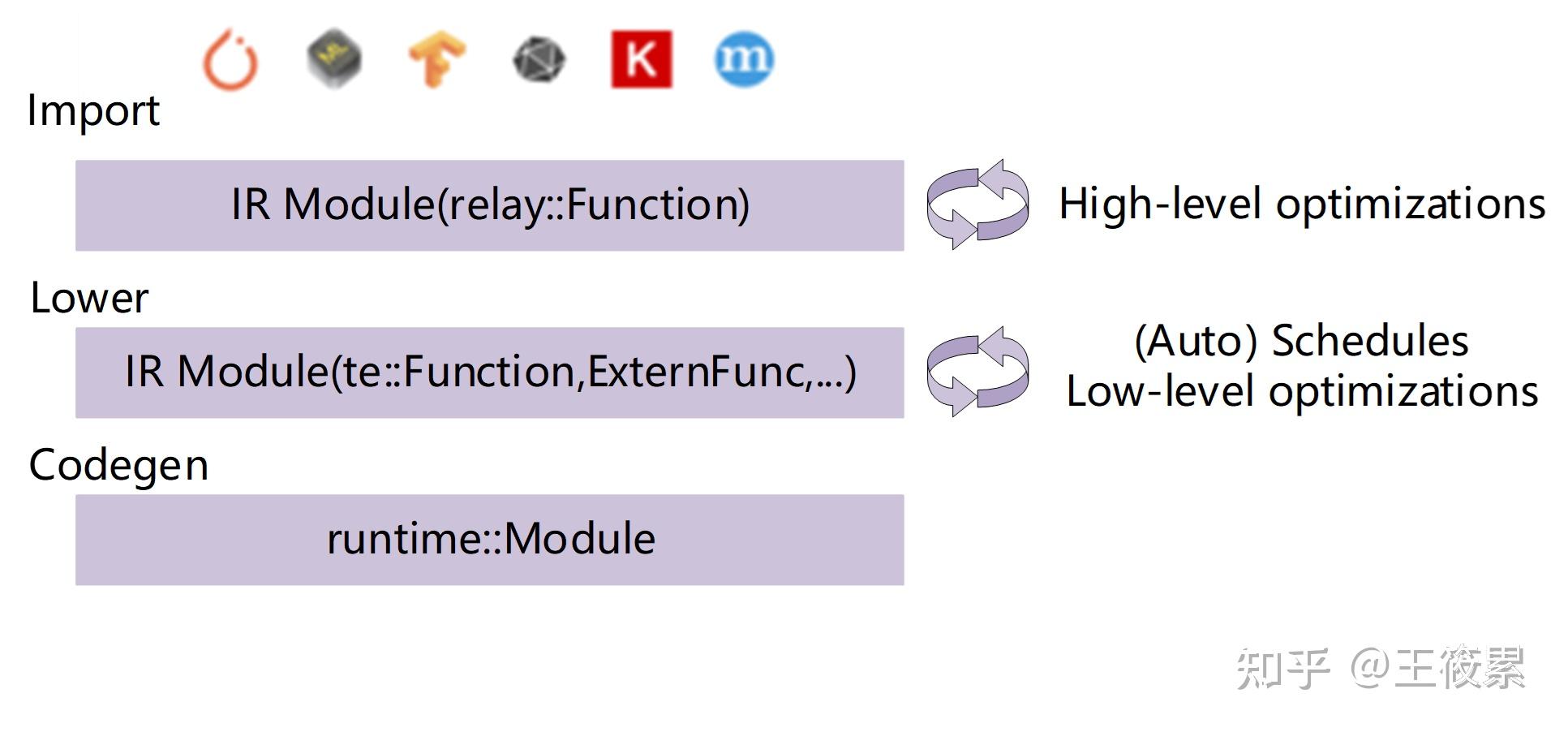Click cycle arrows beside Auto Schedules
Viewport: 1568px width, 732px height.
(977, 372)
